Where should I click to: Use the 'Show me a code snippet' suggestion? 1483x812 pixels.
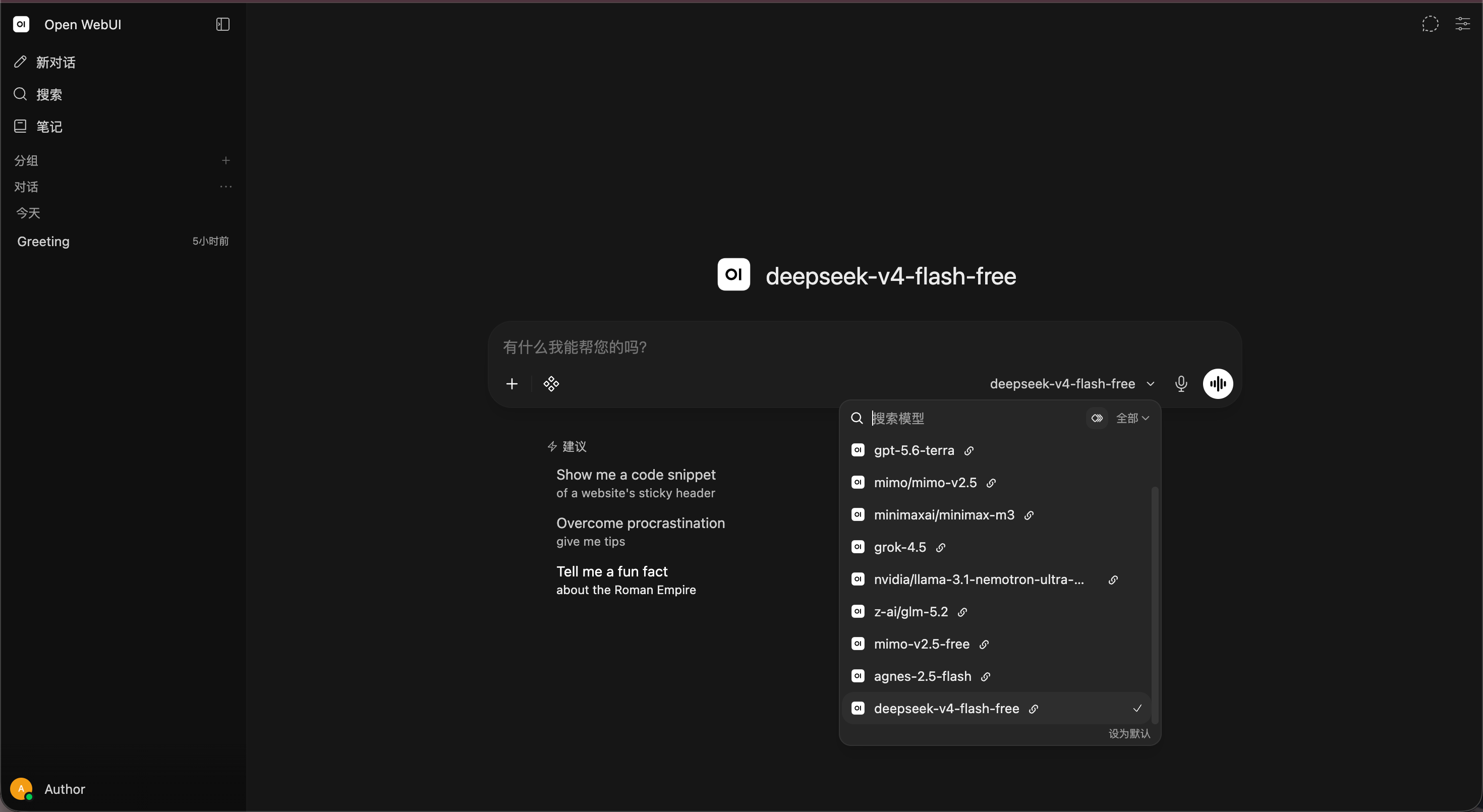636,483
